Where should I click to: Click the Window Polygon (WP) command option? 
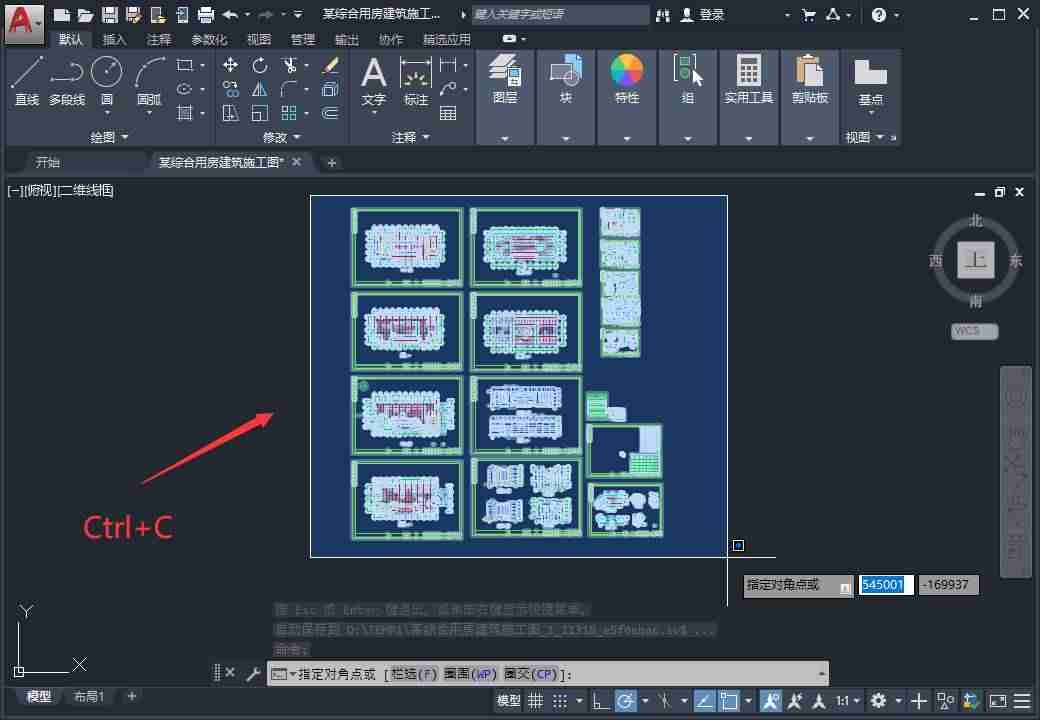pos(470,674)
